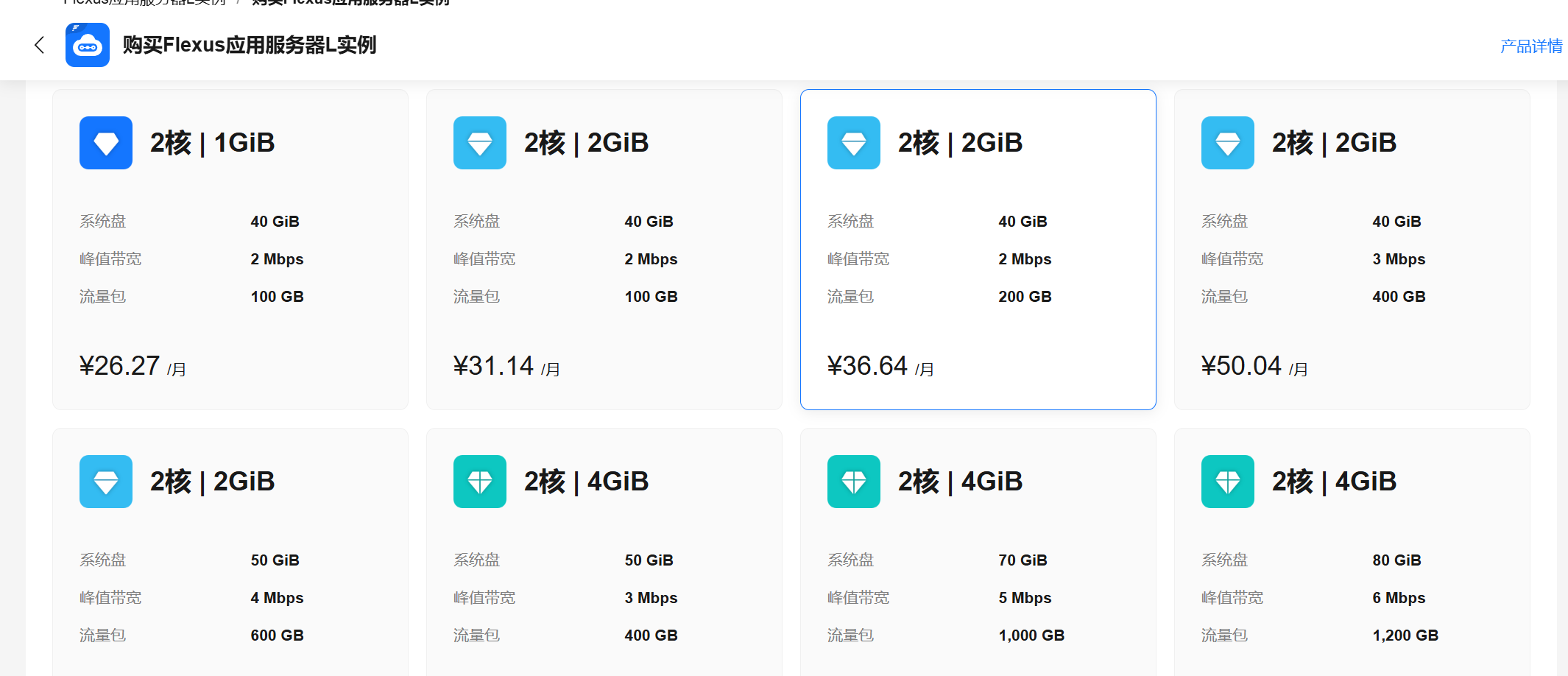
Task: Click the diamond icon on the ¥36.64 plan card
Action: pyautogui.click(x=854, y=143)
